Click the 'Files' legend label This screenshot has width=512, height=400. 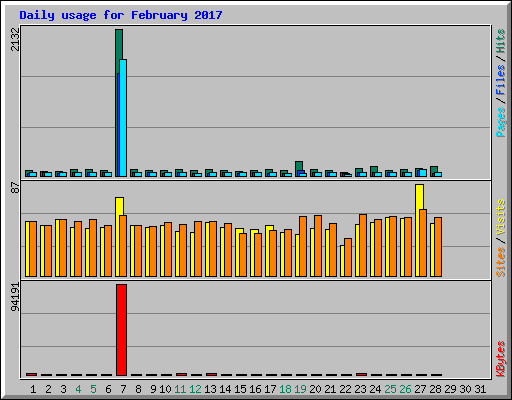(501, 80)
